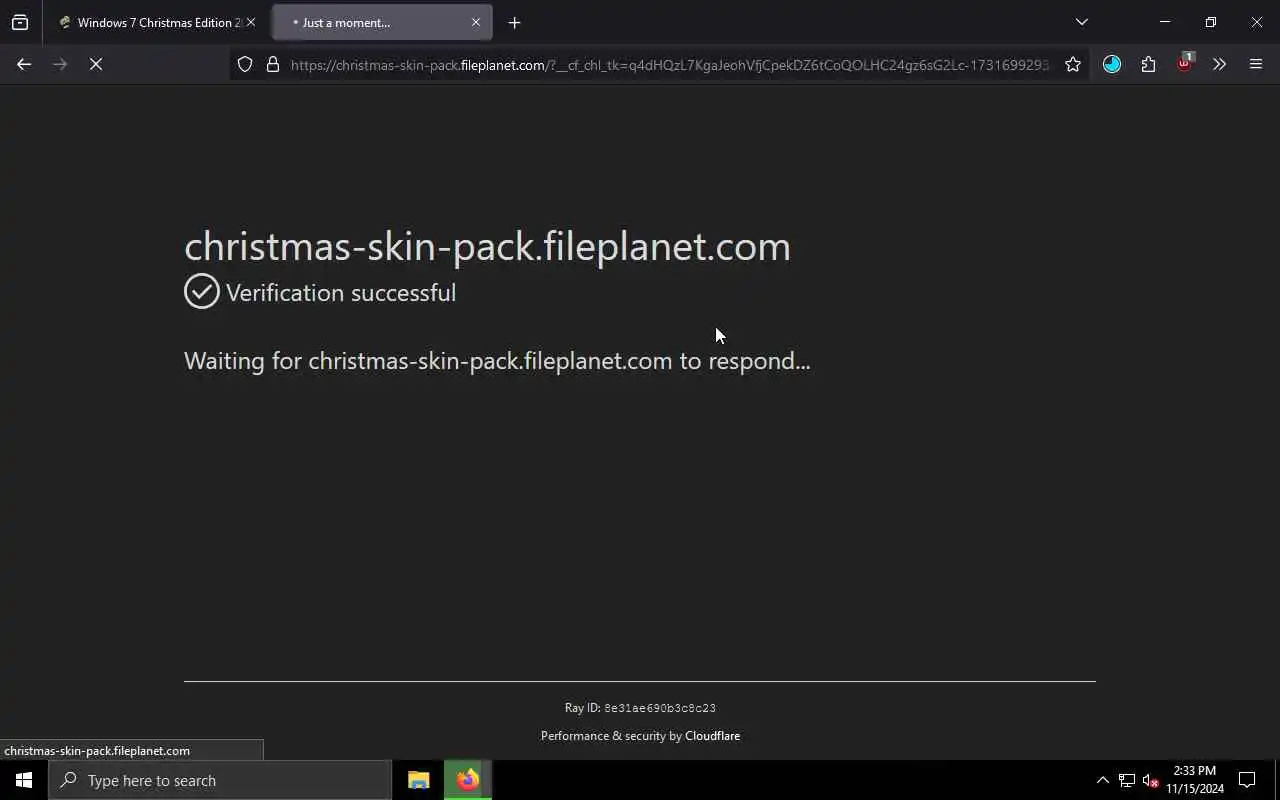Close the Firefox window
1280x800 pixels.
pos(1257,22)
